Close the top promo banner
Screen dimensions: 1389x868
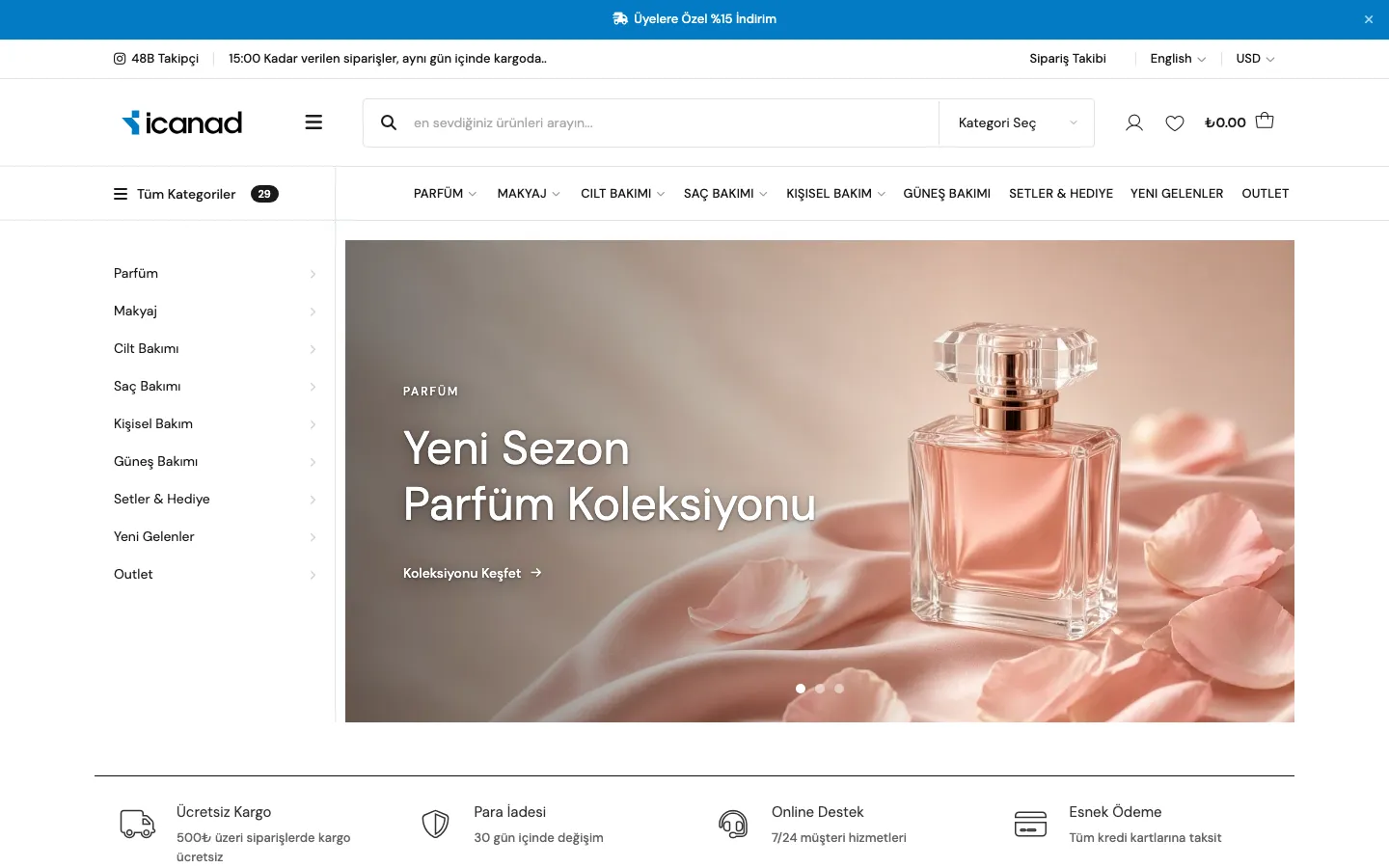coord(1368,19)
